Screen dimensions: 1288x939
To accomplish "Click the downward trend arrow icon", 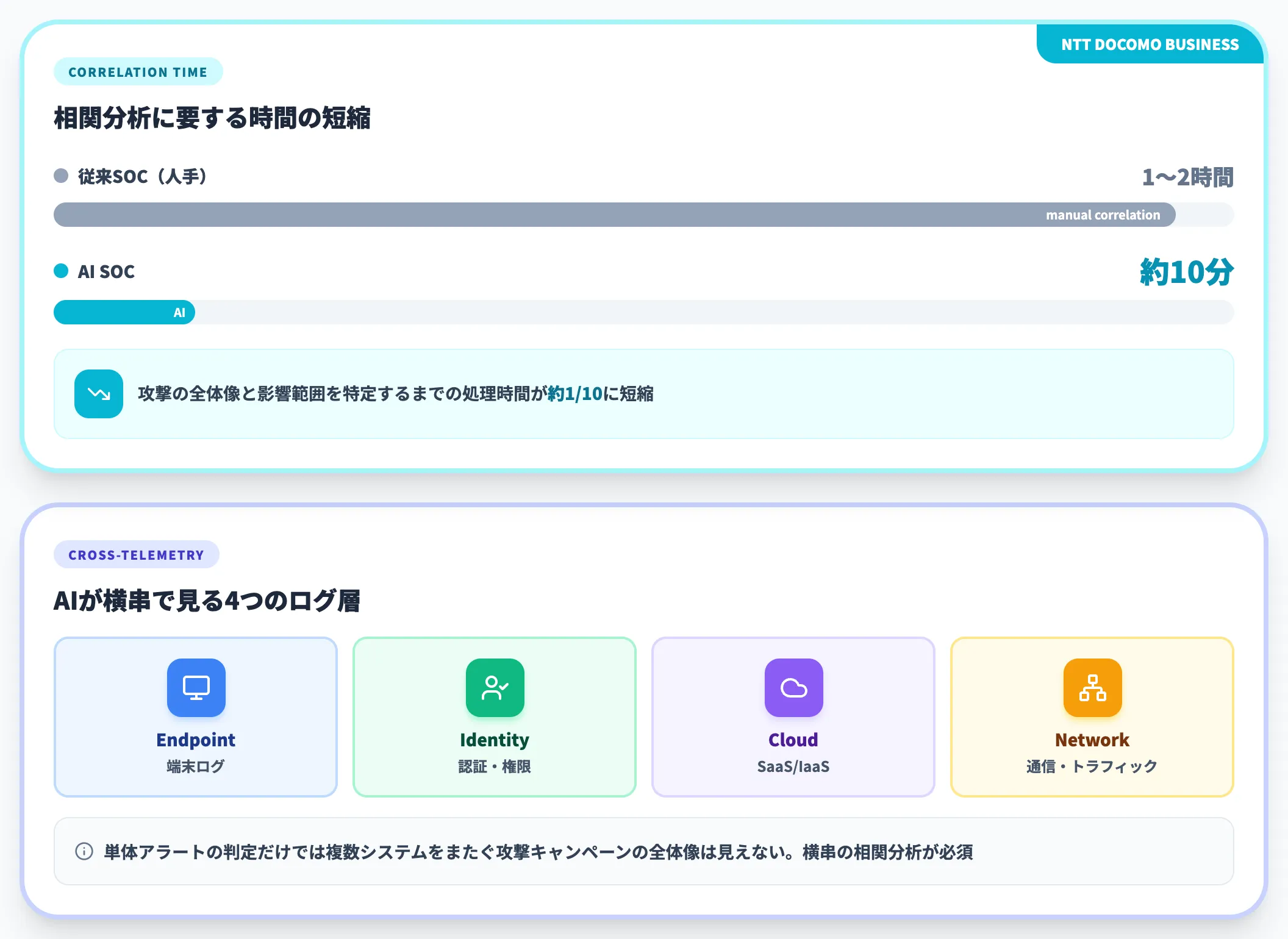I will pos(99,394).
